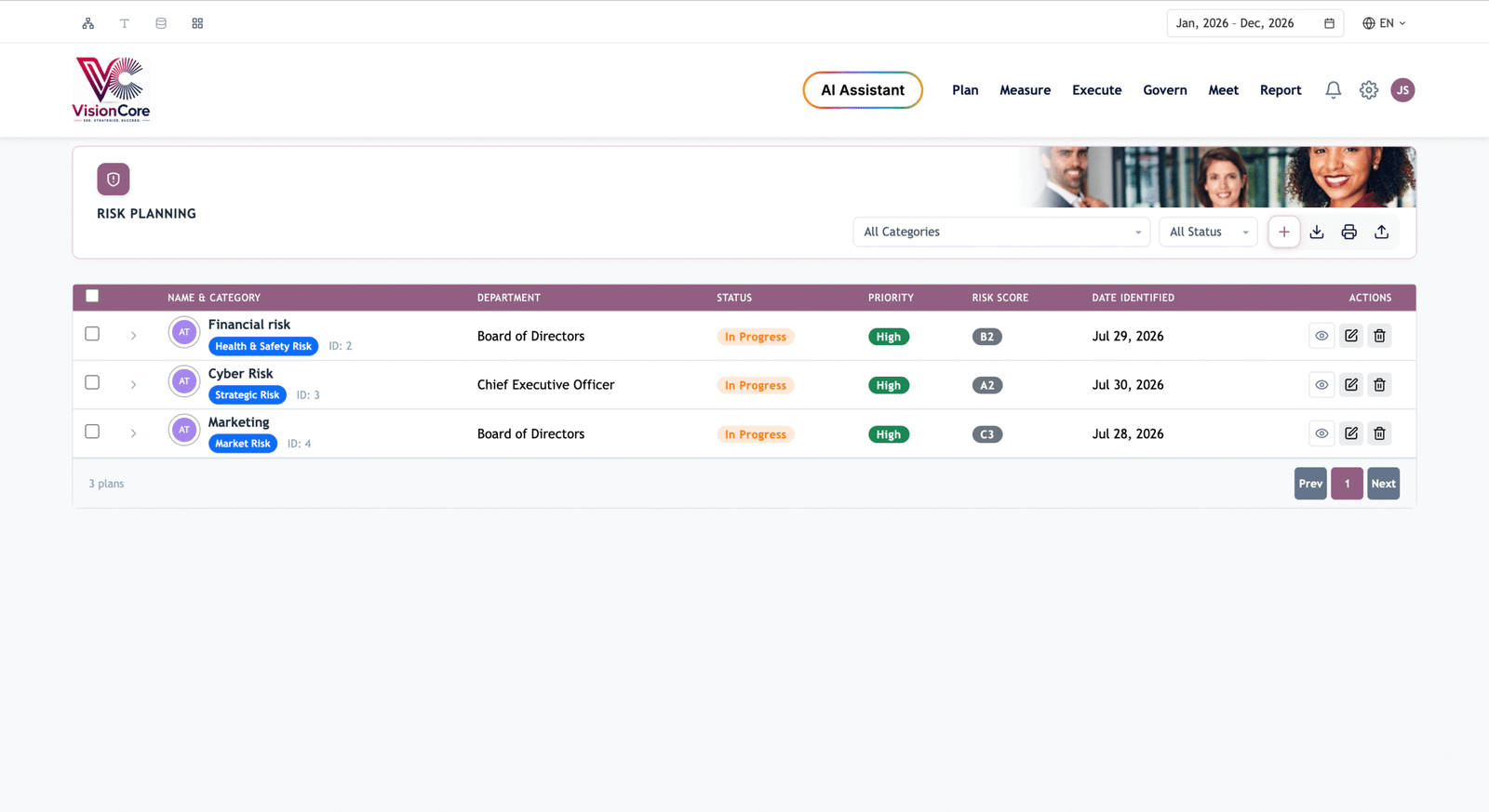Launch the AI Assistant

click(x=863, y=90)
